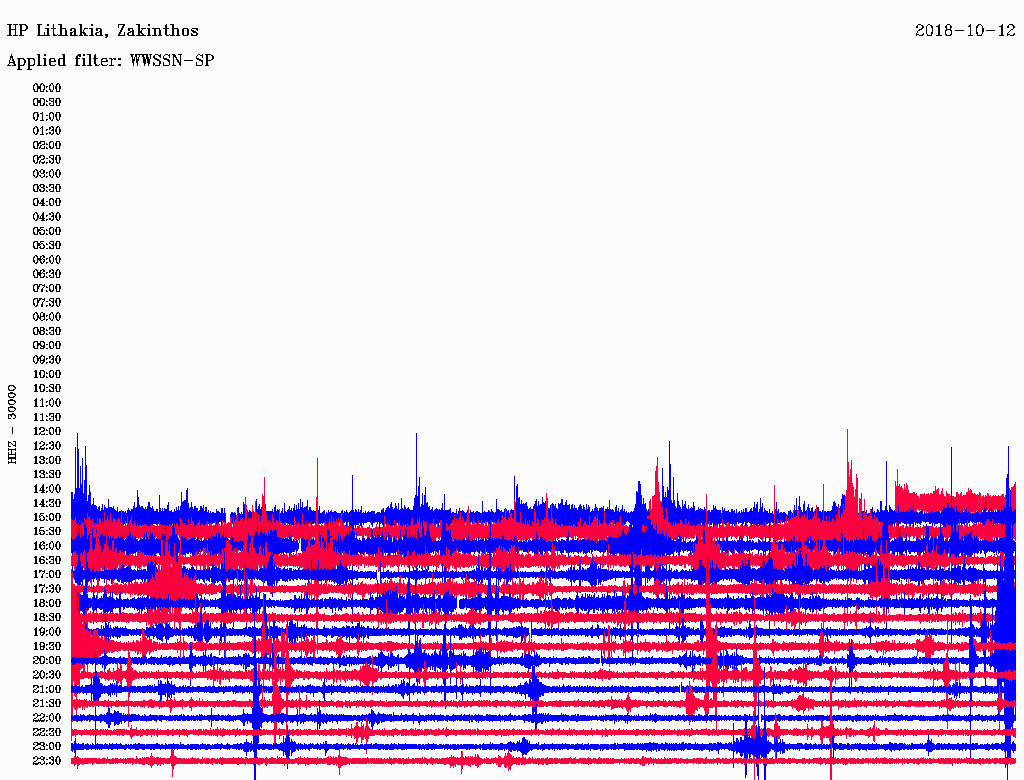Select the 22:00 time label
Viewport: 1024px width, 780px height.
tap(47, 718)
